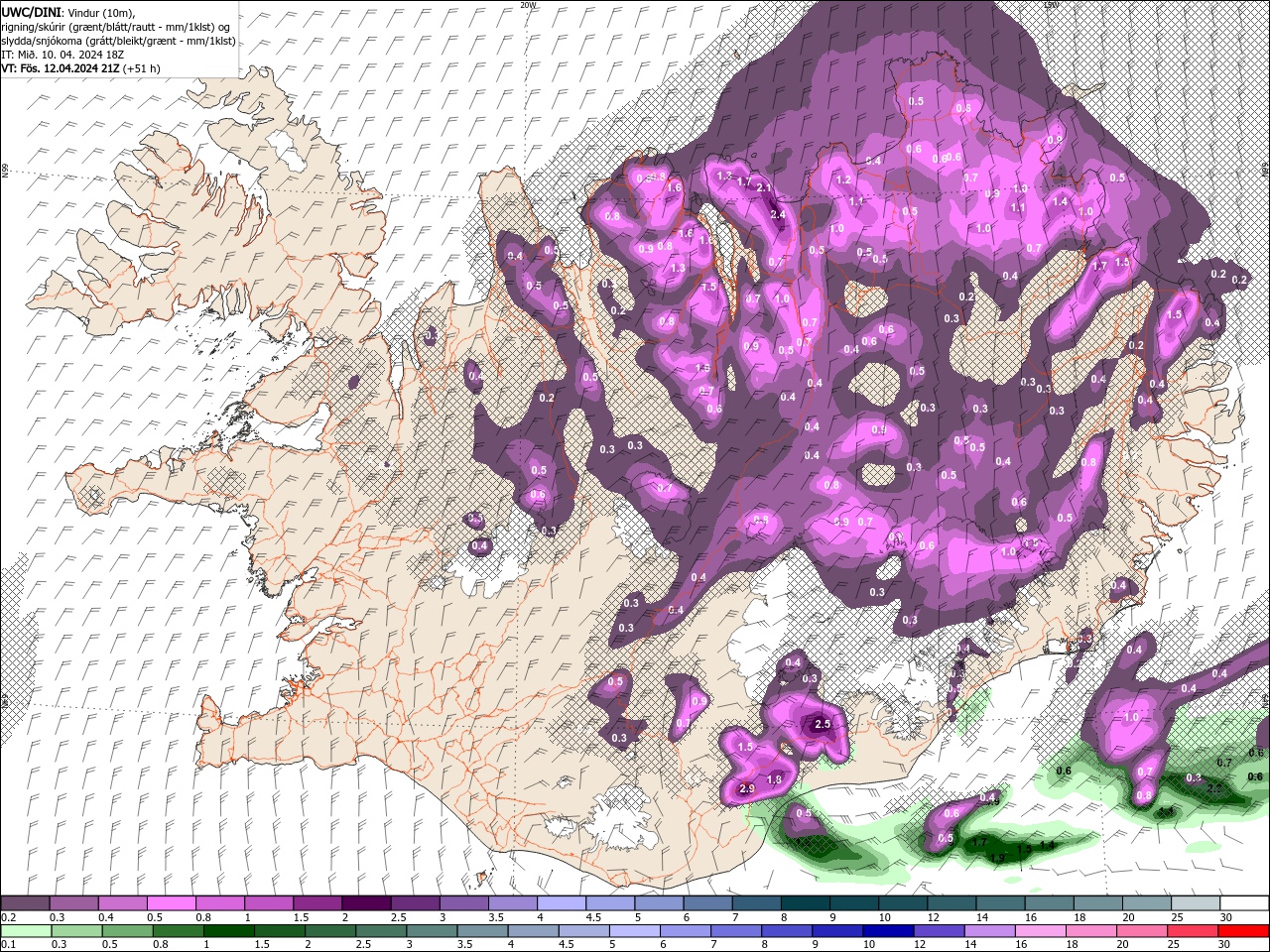Click the light purple rain swatch labelled 14
1270x952 pixels.
(x=990, y=931)
